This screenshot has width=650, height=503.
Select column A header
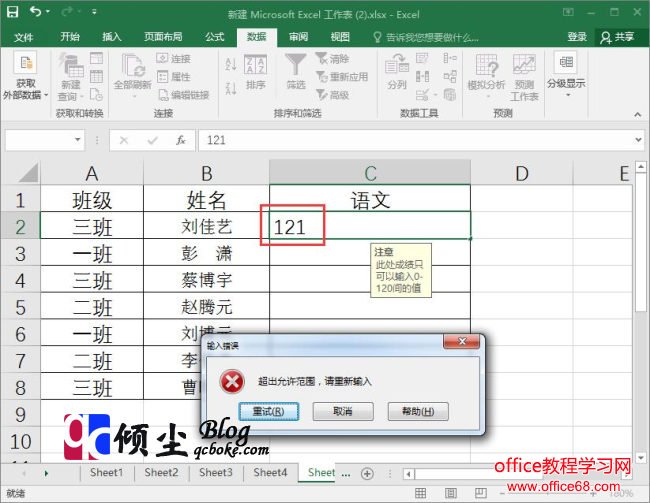92,173
